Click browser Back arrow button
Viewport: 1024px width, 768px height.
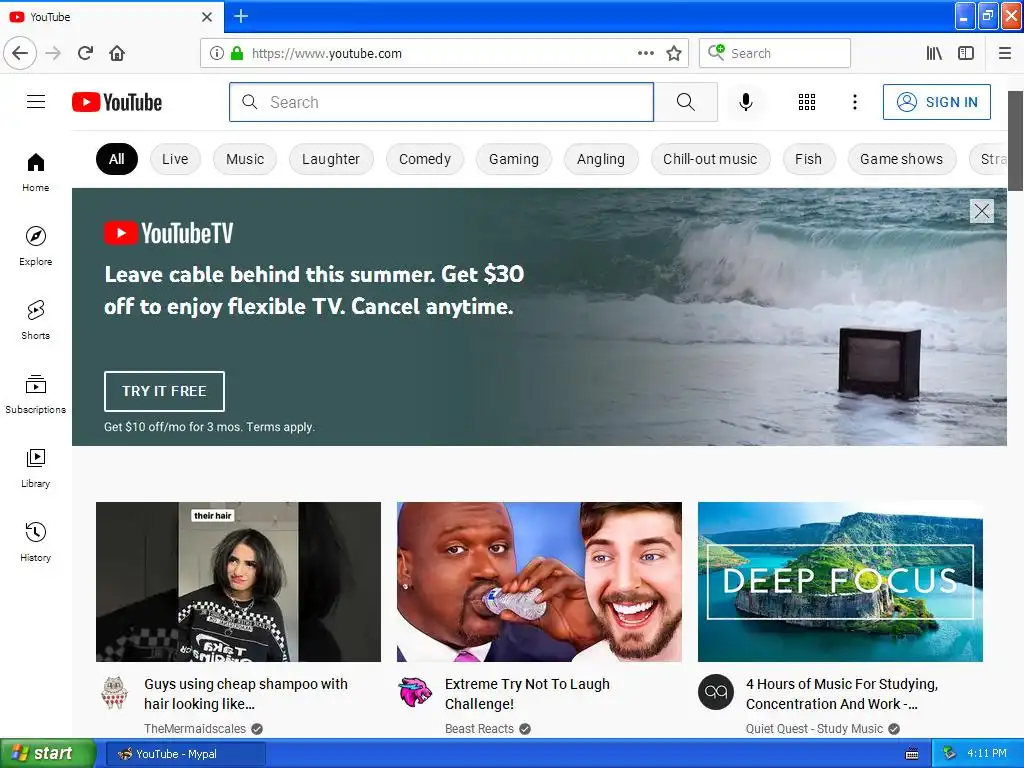tap(20, 53)
